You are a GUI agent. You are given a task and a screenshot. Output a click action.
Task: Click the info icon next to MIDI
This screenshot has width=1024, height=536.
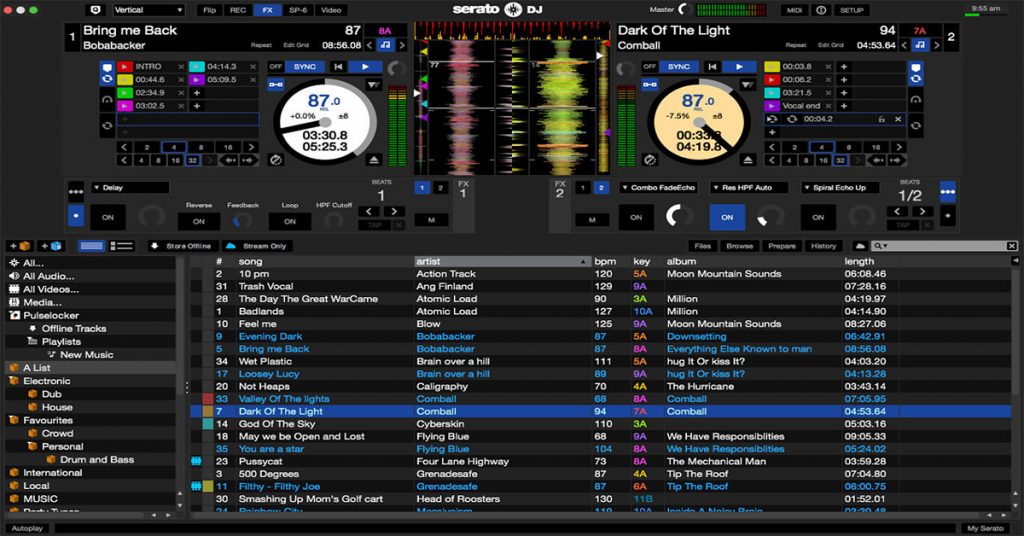[821, 10]
